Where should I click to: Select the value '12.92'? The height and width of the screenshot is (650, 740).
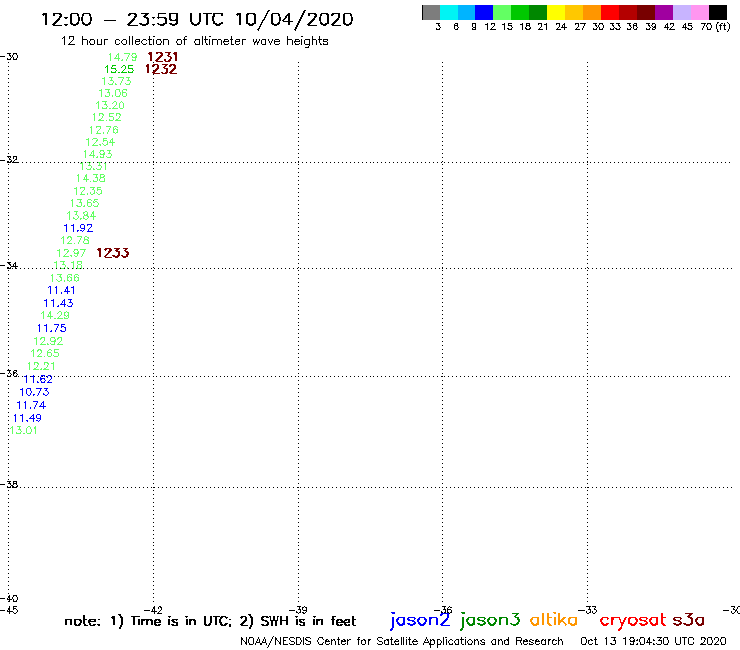(48, 341)
